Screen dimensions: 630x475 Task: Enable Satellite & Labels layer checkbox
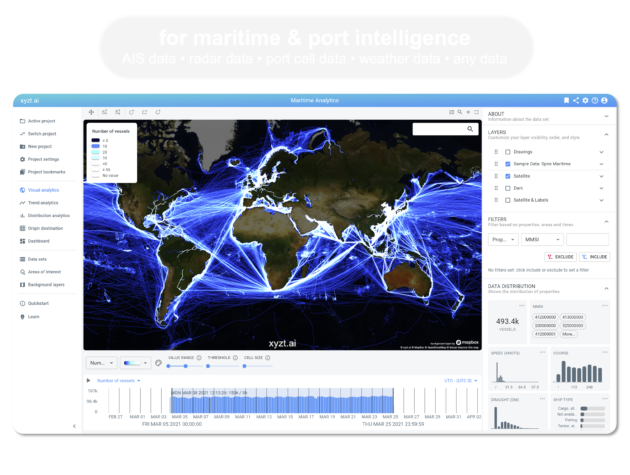[508, 200]
